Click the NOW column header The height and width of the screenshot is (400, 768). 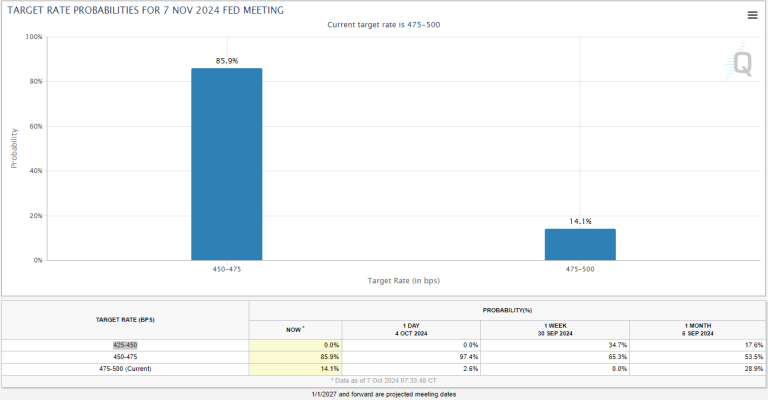tap(295, 329)
